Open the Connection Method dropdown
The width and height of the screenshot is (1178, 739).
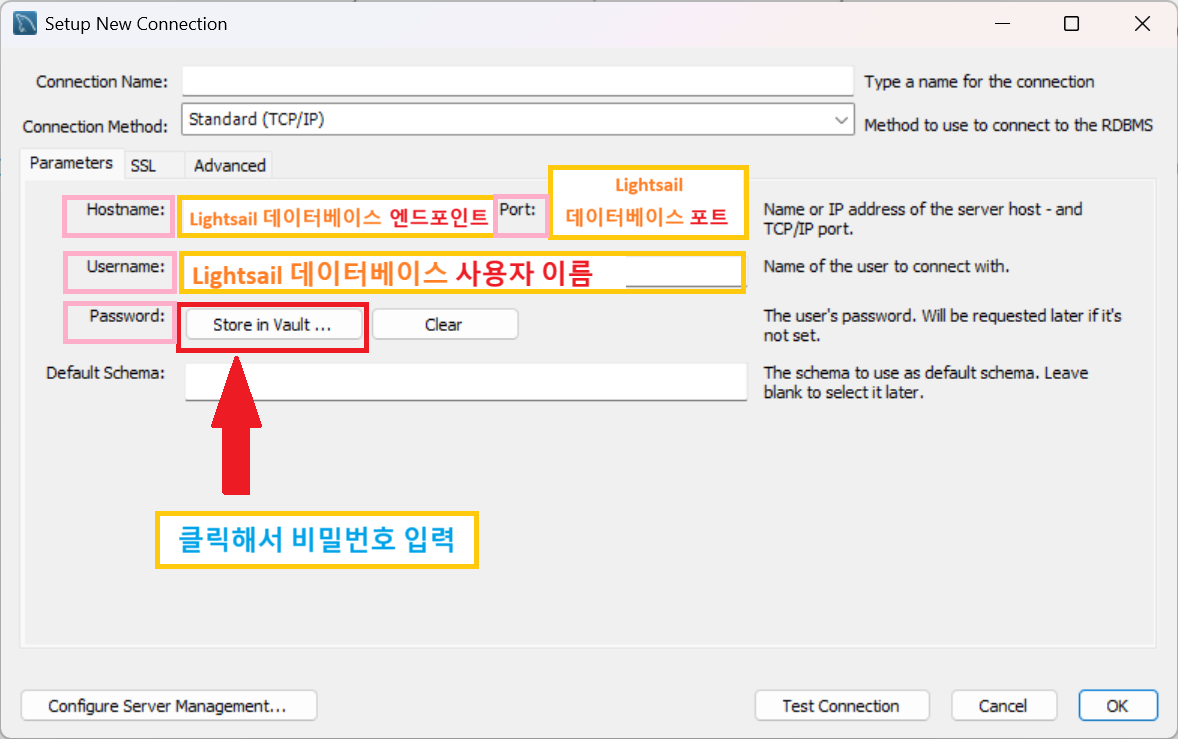(518, 119)
